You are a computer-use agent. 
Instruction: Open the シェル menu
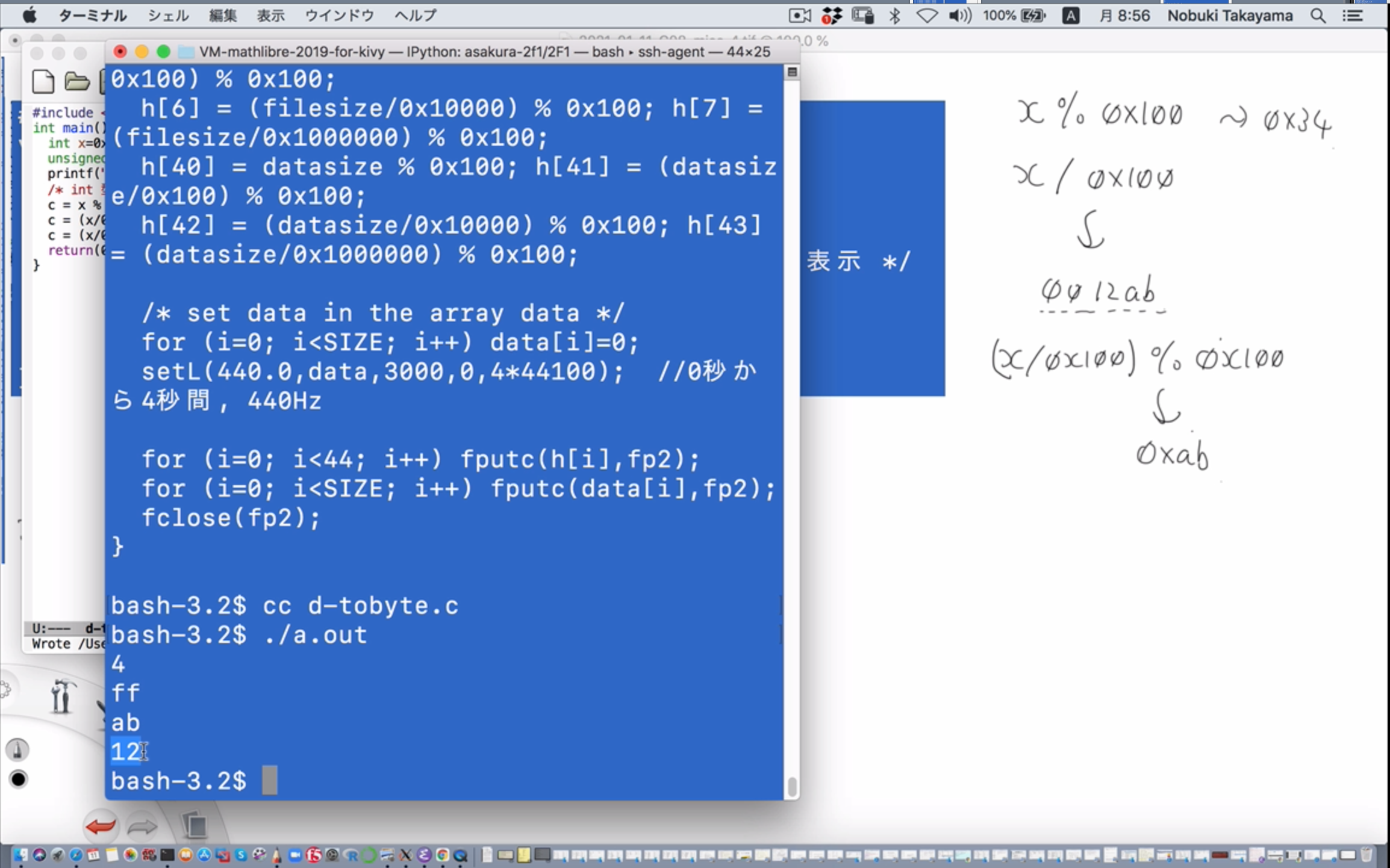(x=168, y=15)
